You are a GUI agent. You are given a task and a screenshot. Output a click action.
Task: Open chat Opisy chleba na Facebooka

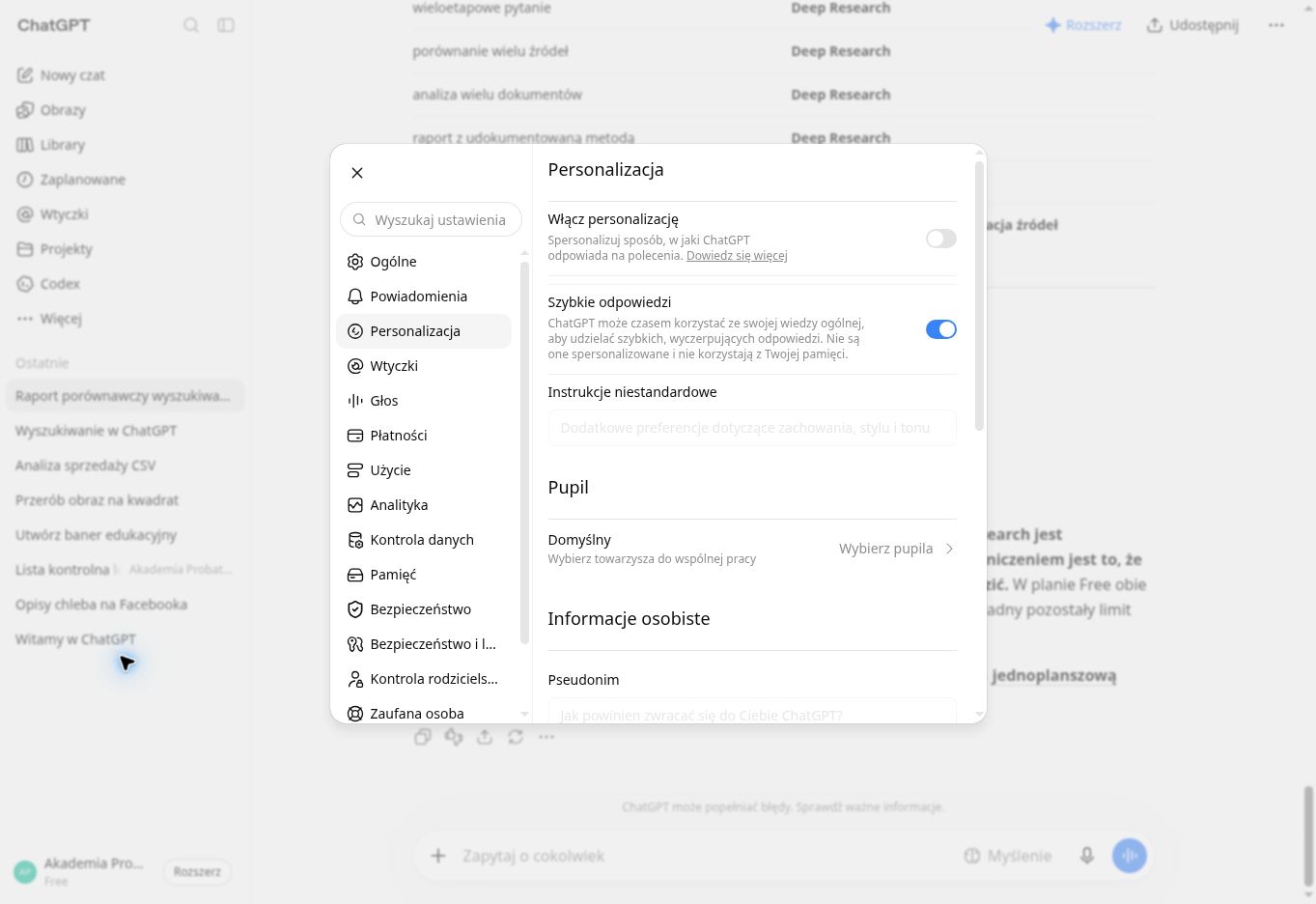[126, 605]
